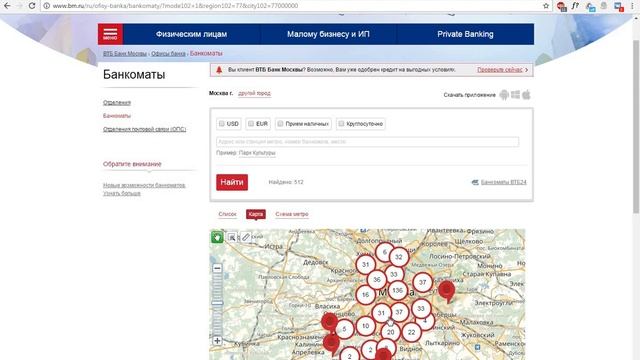Open the map cluster marked 32
The height and width of the screenshot is (360, 640).
pyautogui.click(x=399, y=257)
